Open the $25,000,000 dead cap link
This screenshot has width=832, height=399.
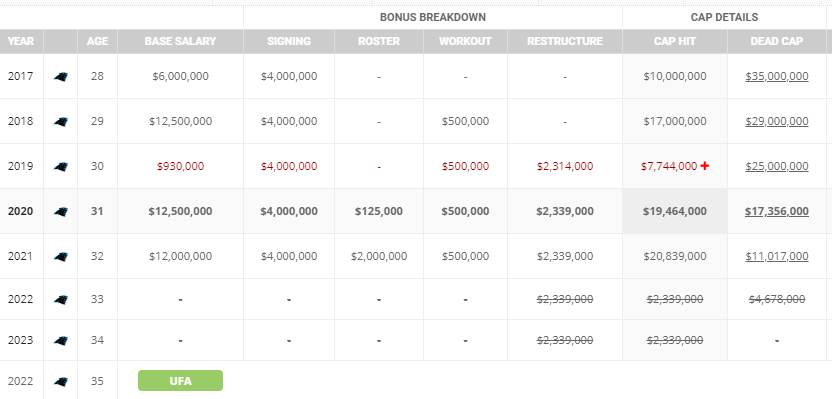point(777,167)
